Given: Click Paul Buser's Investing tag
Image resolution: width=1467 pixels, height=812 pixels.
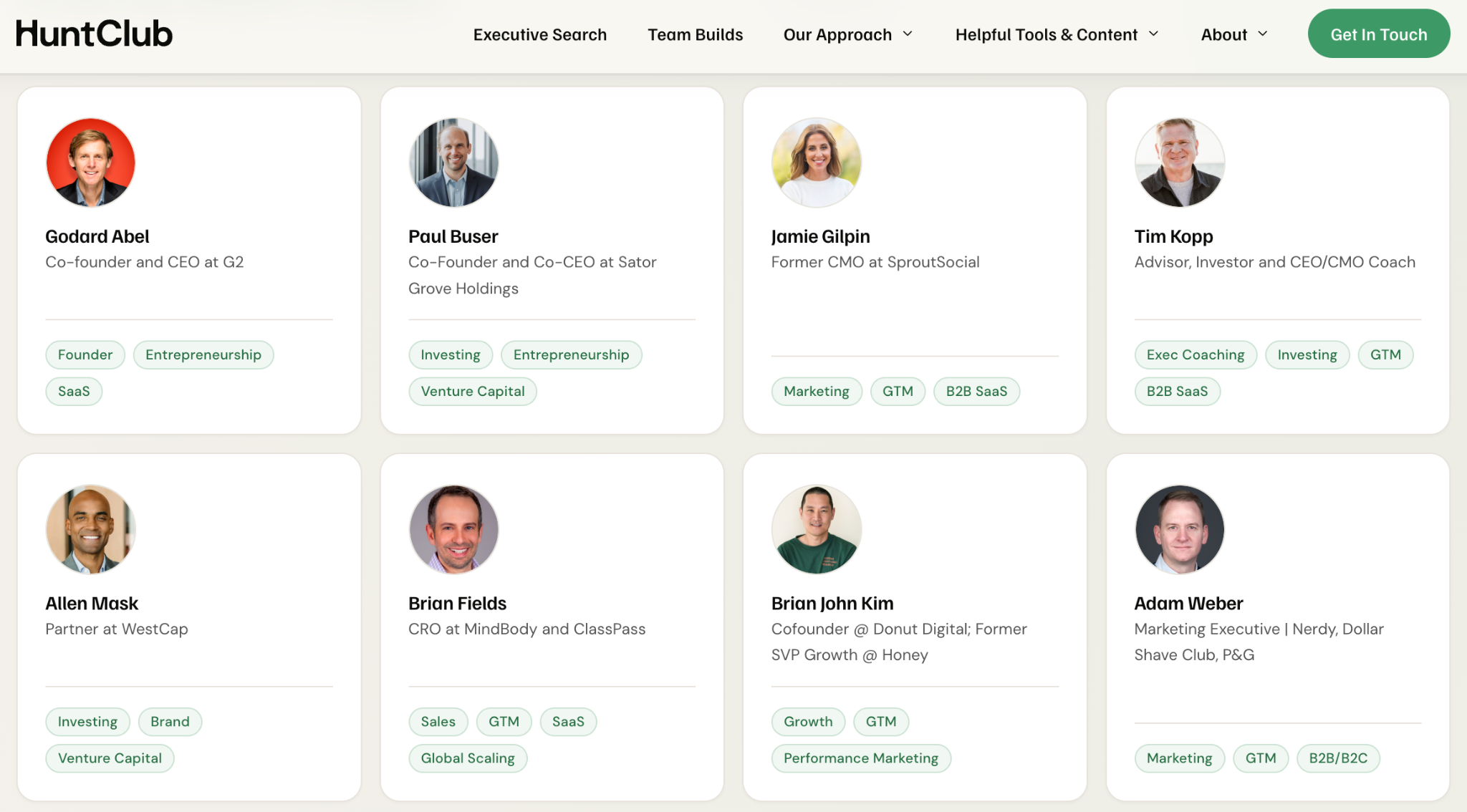Looking at the screenshot, I should pos(451,354).
